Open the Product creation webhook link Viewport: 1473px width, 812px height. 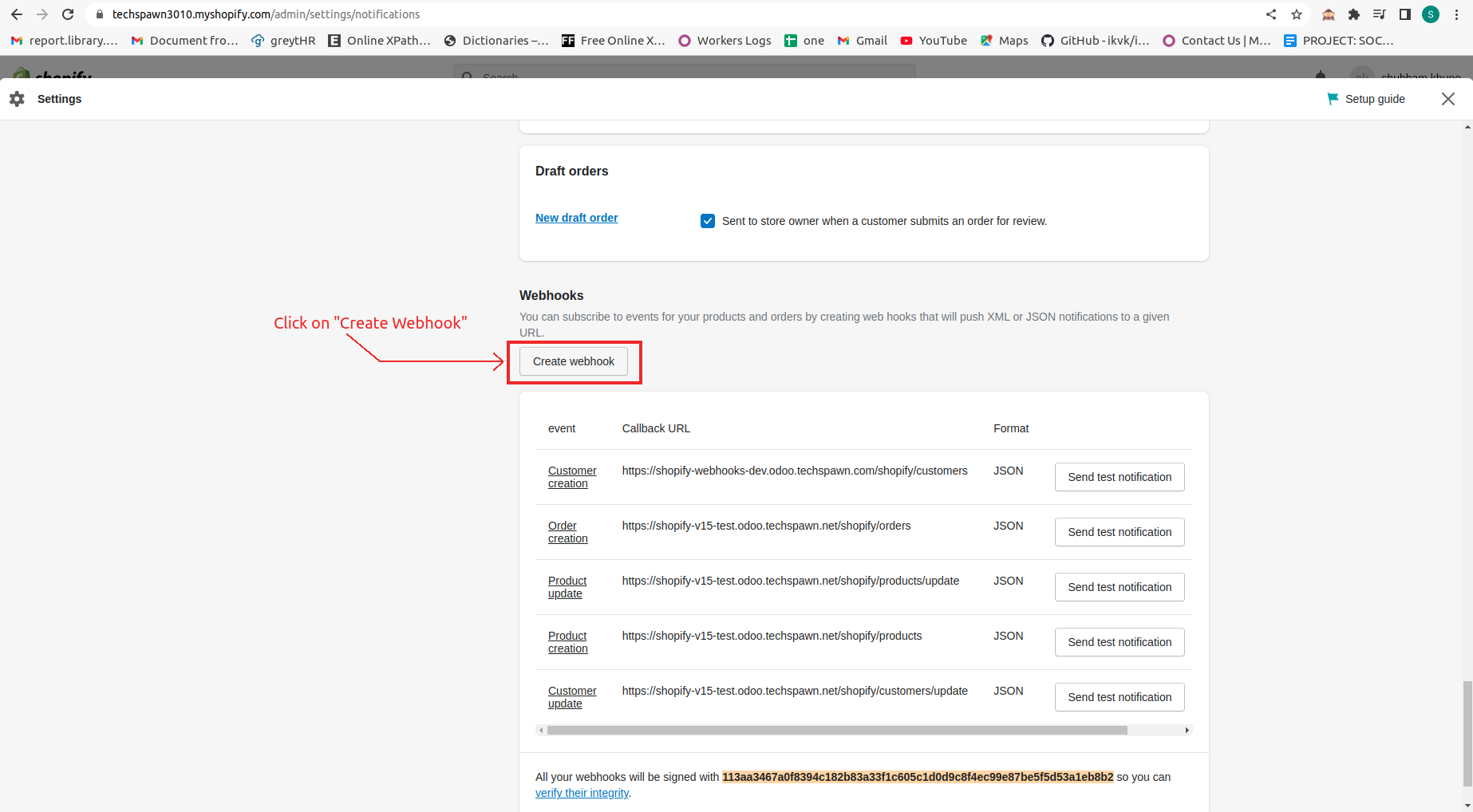[x=567, y=642]
